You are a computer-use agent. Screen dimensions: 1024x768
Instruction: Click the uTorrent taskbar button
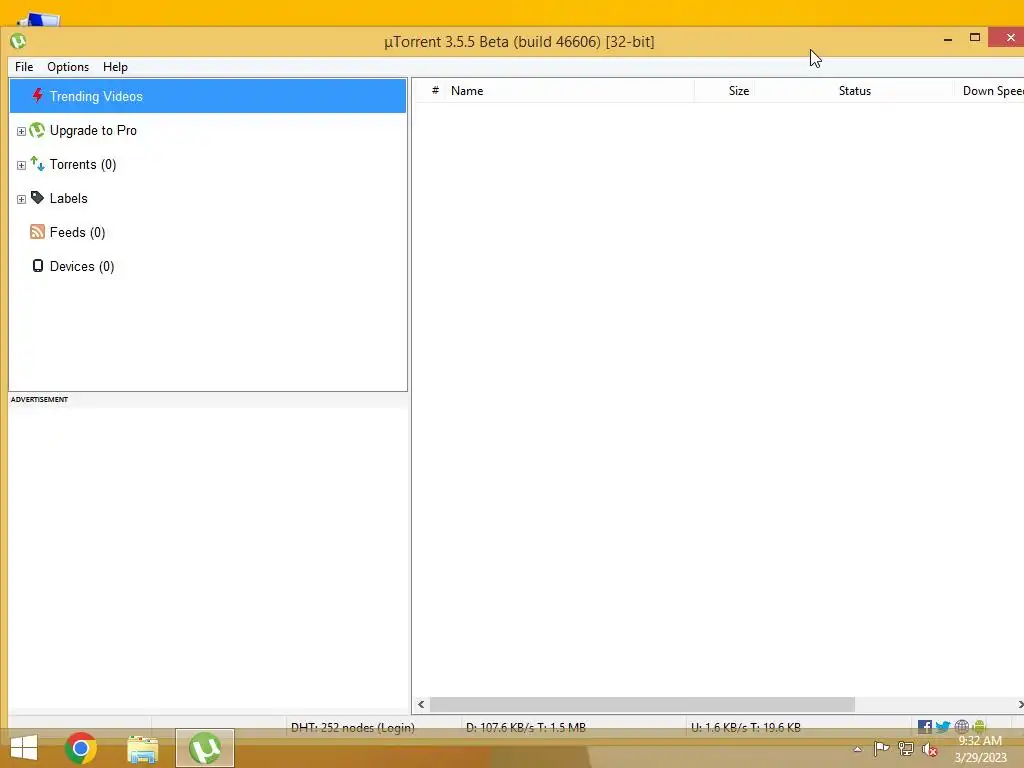click(204, 748)
